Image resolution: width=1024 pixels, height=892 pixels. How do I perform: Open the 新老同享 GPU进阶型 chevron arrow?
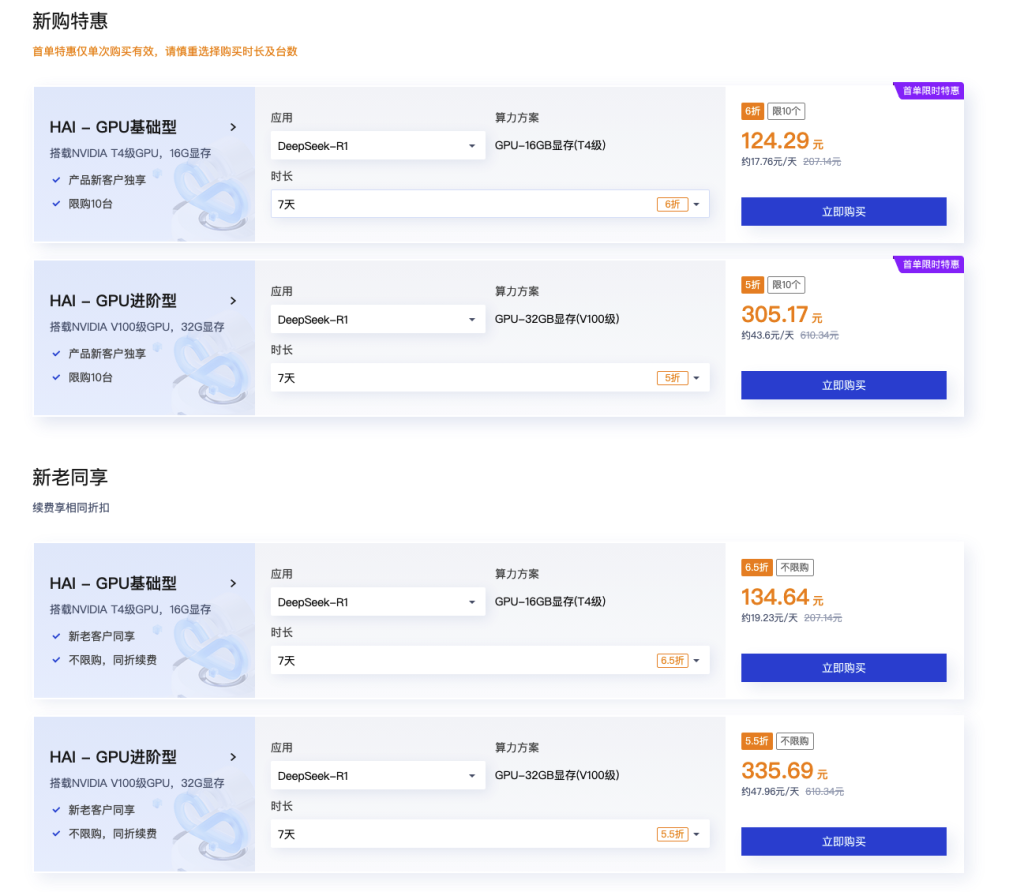click(233, 757)
